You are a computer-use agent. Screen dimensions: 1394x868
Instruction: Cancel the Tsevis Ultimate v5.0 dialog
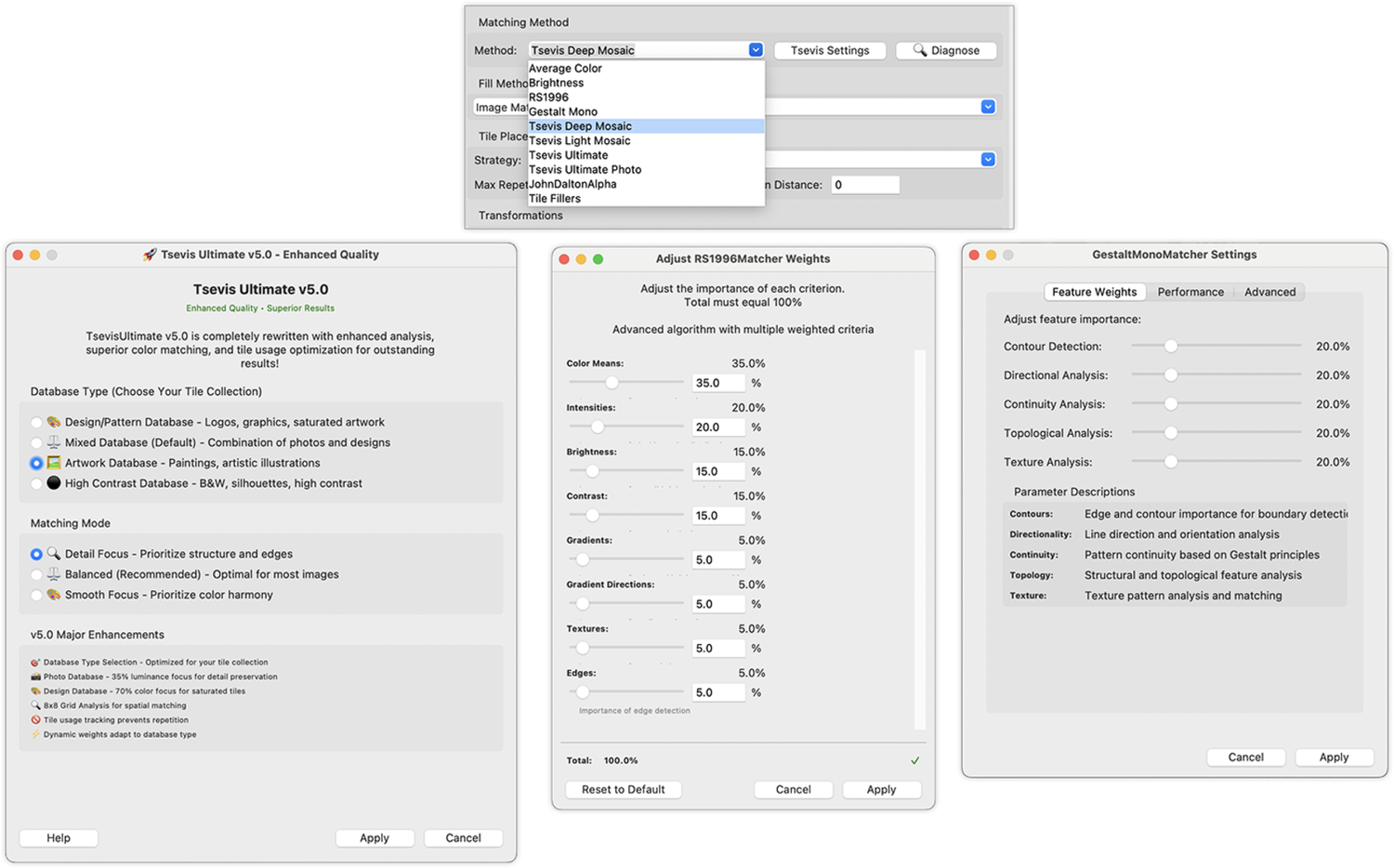[x=463, y=838]
